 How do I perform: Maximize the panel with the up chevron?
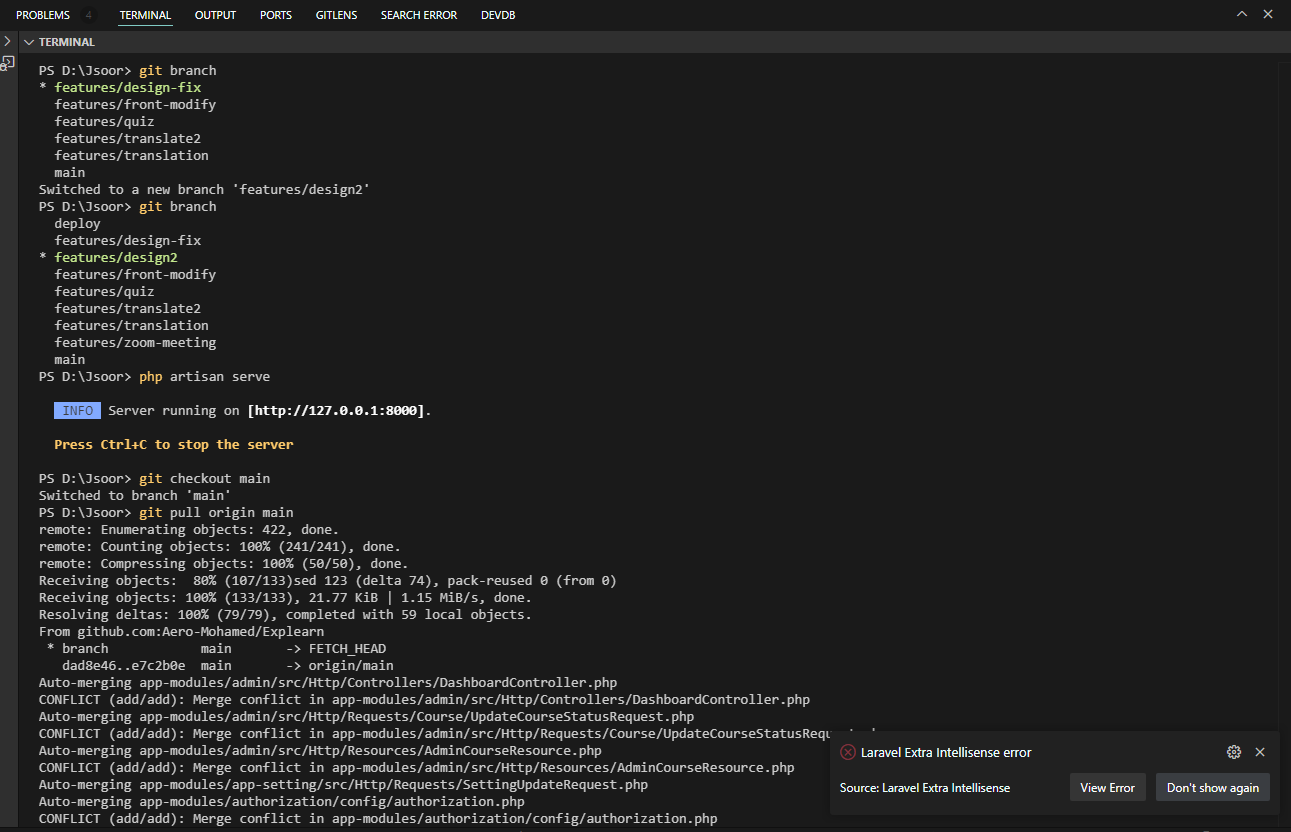(x=1242, y=15)
